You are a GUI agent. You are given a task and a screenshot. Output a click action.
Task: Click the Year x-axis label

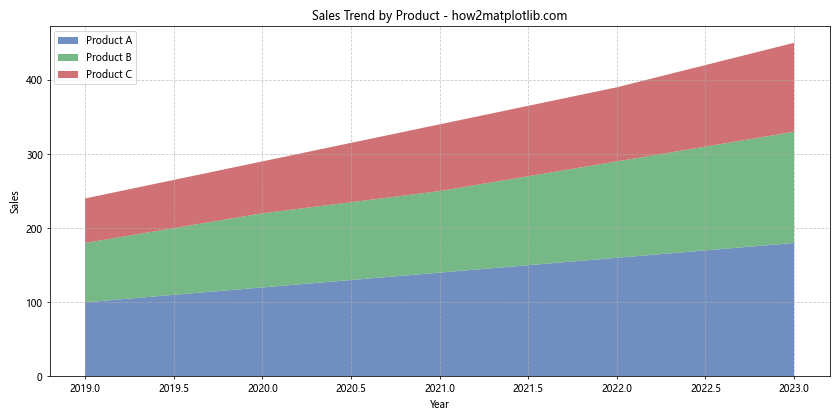pos(439,405)
